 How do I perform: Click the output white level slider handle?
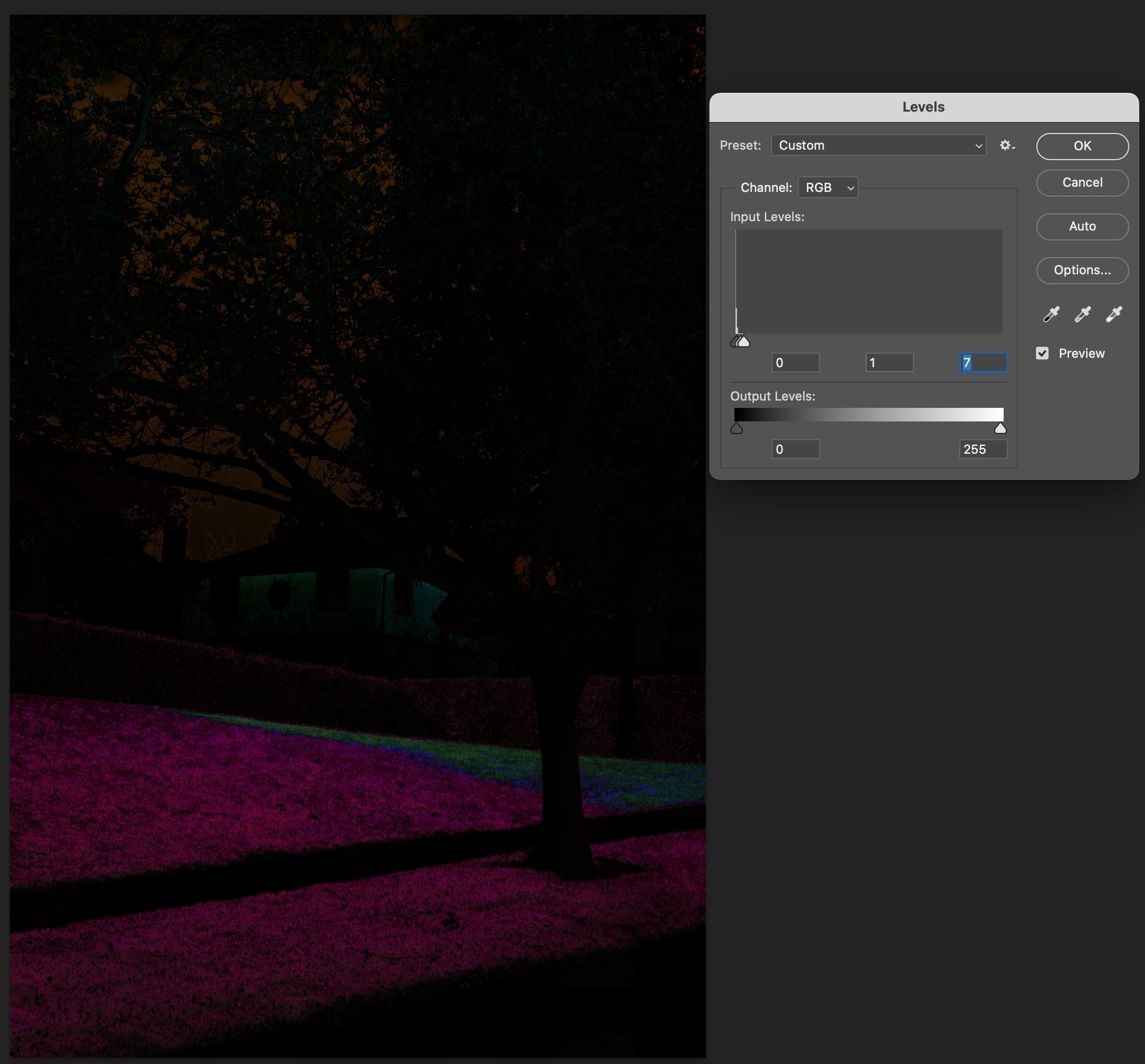[1001, 428]
